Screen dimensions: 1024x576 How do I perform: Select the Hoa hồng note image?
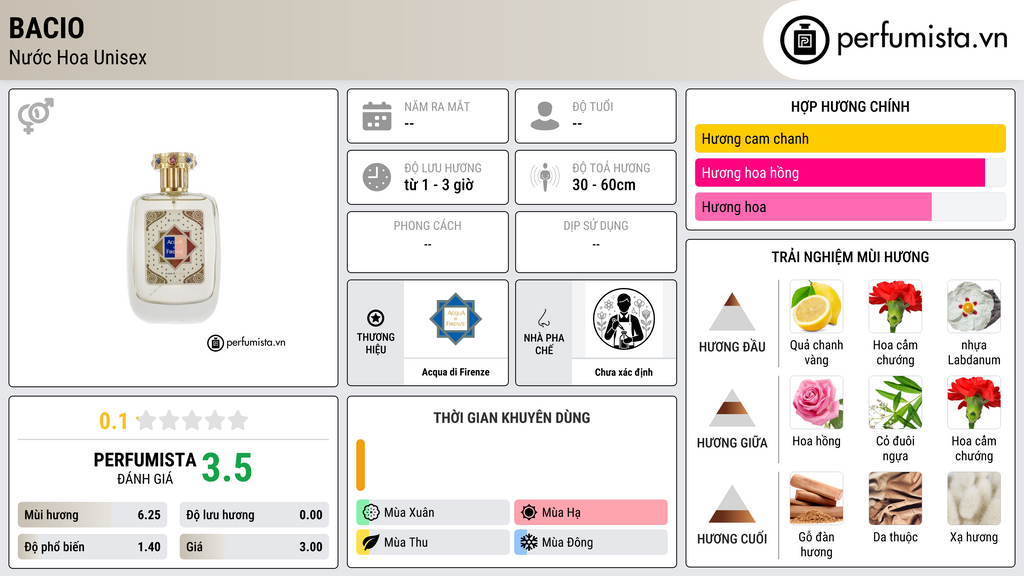click(816, 402)
